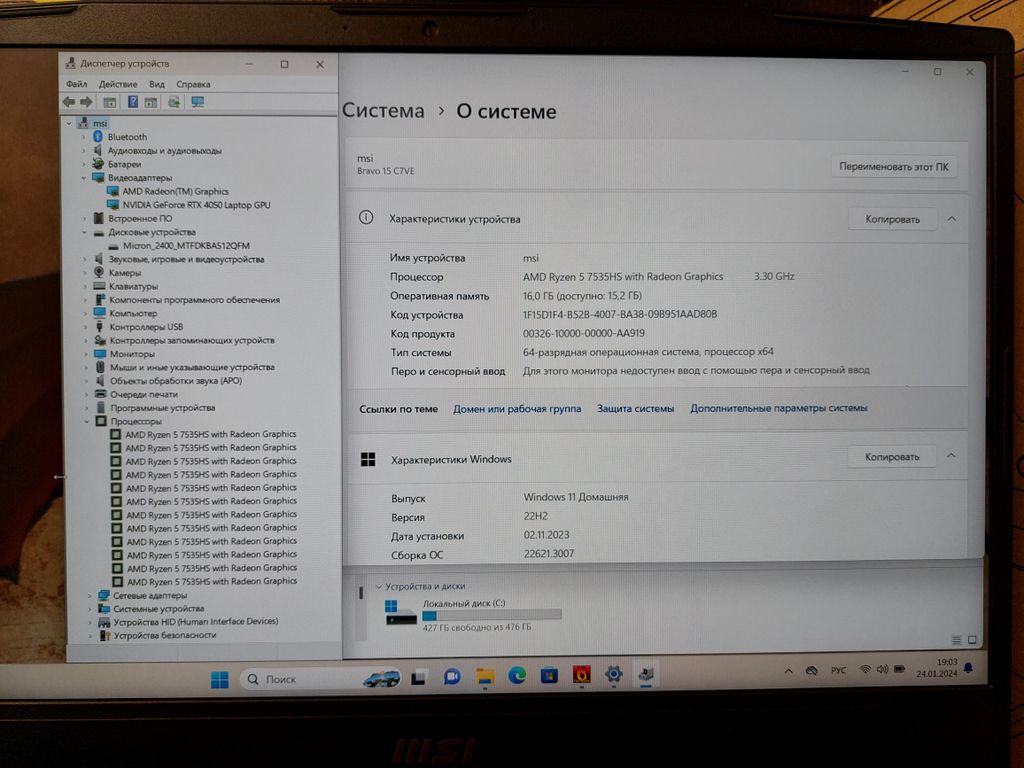Click the monitor Scan for hardware changes icon

coord(197,102)
